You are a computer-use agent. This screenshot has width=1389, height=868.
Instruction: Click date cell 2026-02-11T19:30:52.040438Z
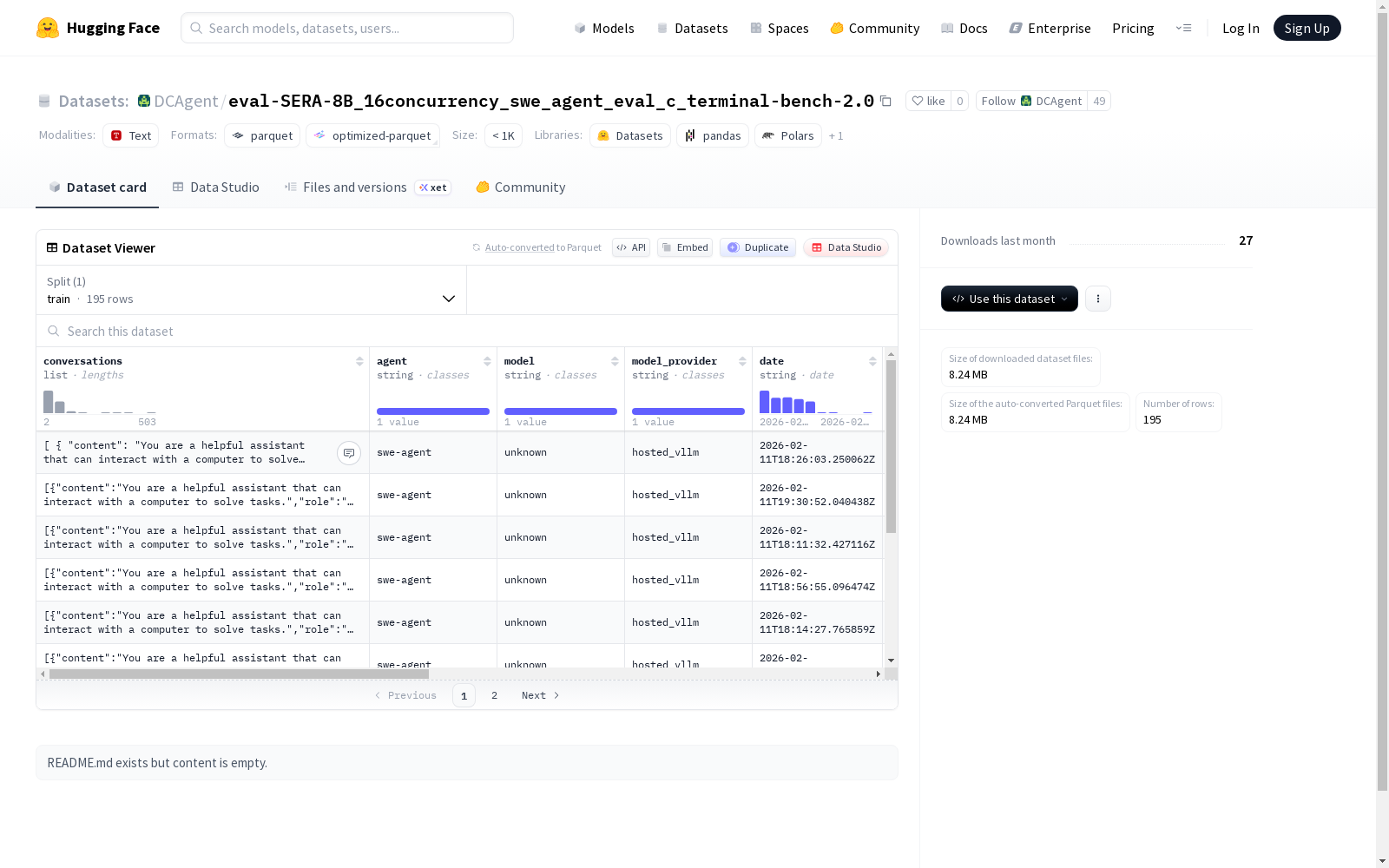pos(817,495)
